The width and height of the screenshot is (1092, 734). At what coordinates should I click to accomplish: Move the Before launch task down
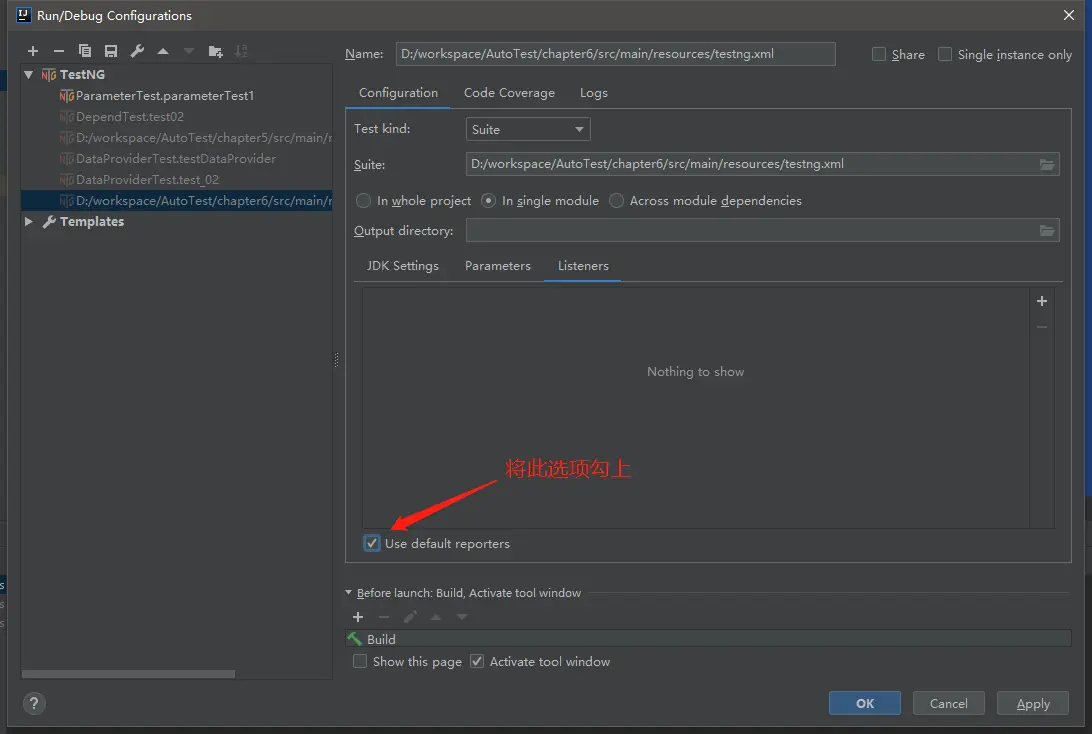(x=462, y=617)
